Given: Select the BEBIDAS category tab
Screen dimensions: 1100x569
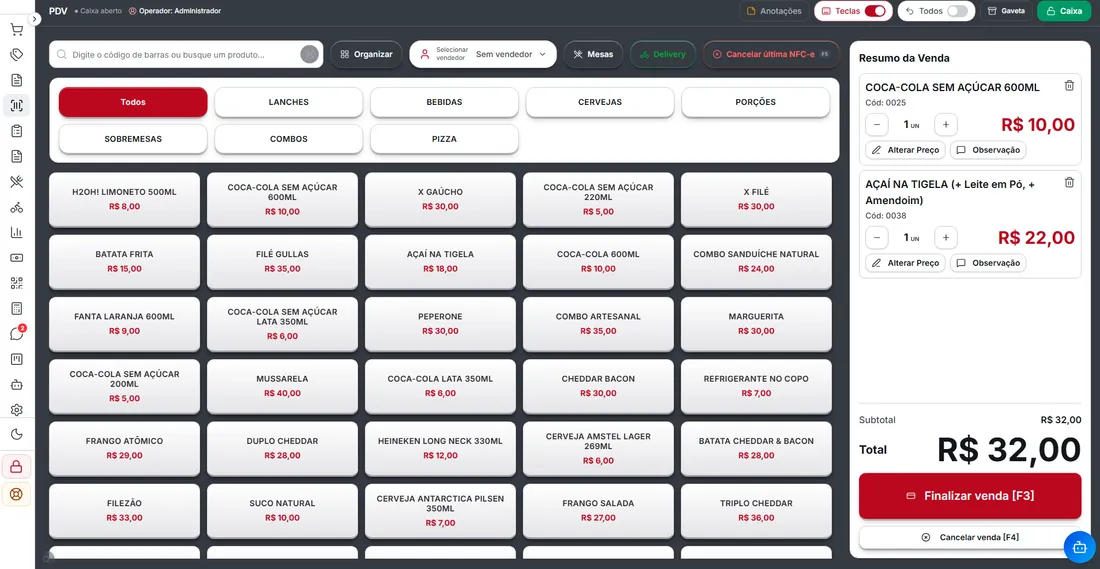Looking at the screenshot, I should click(x=444, y=102).
